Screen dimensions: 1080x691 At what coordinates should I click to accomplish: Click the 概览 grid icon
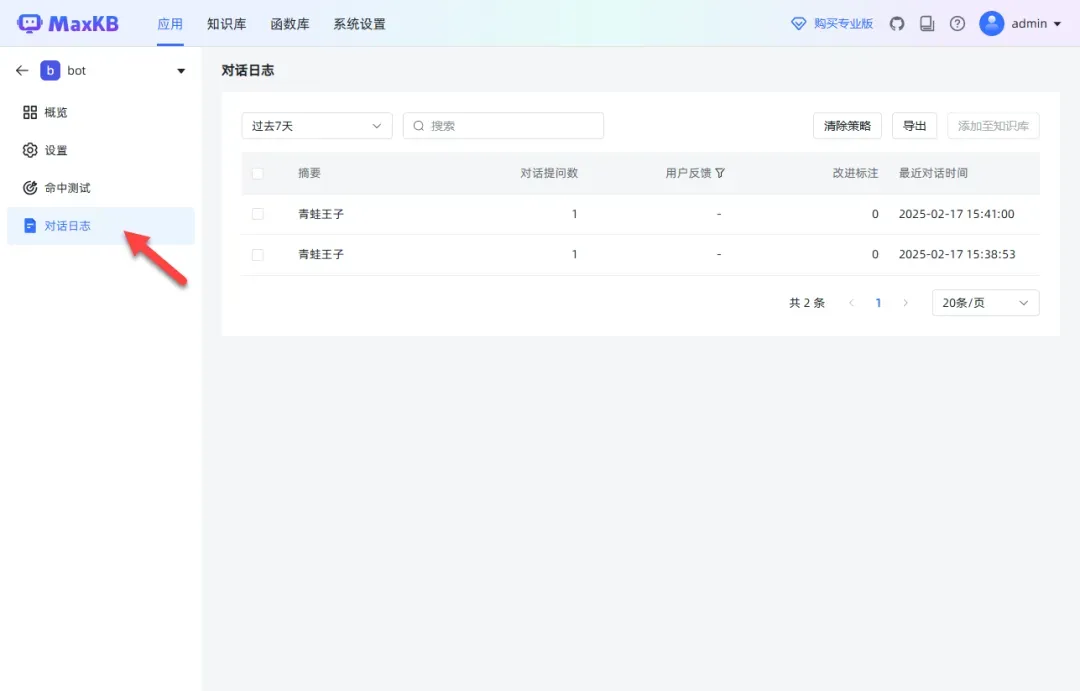click(30, 112)
